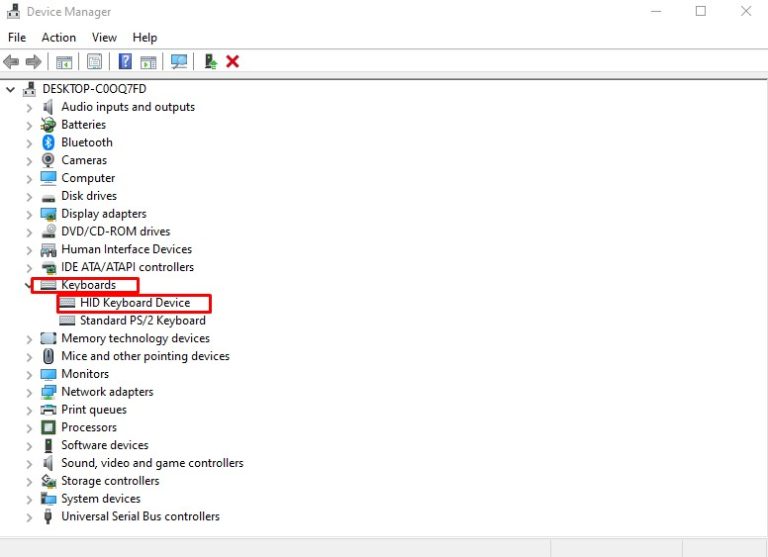Screen dimensions: 768x557
Task: Open the File menu
Action: point(16,37)
